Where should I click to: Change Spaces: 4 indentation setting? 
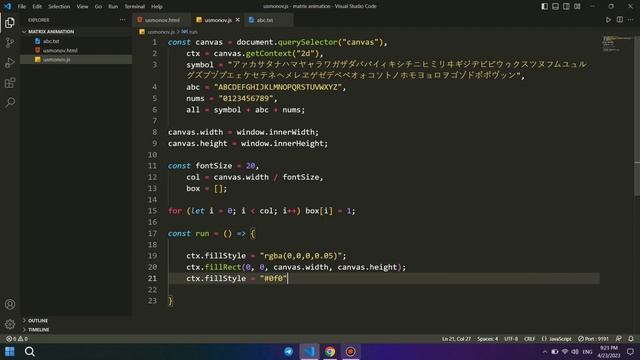coord(487,339)
